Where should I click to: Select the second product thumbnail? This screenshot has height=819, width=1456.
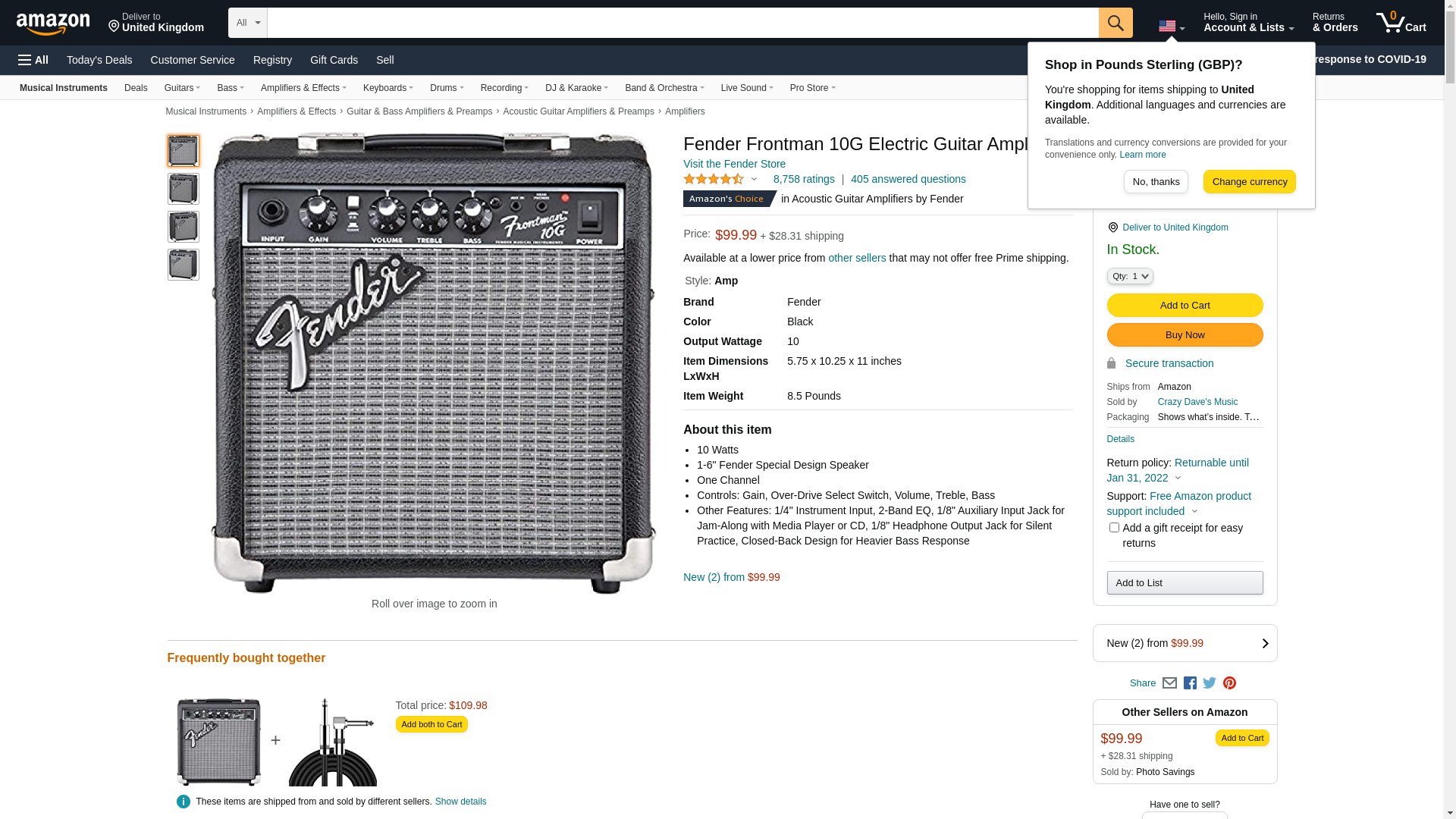tap(184, 189)
